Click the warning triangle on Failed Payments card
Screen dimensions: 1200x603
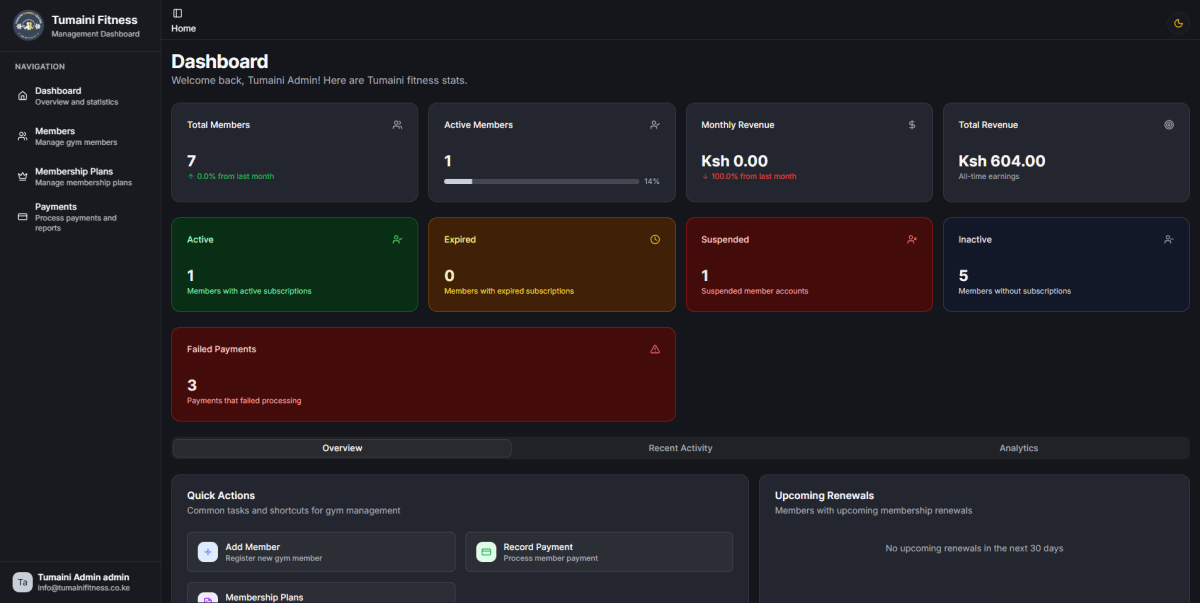click(655, 349)
